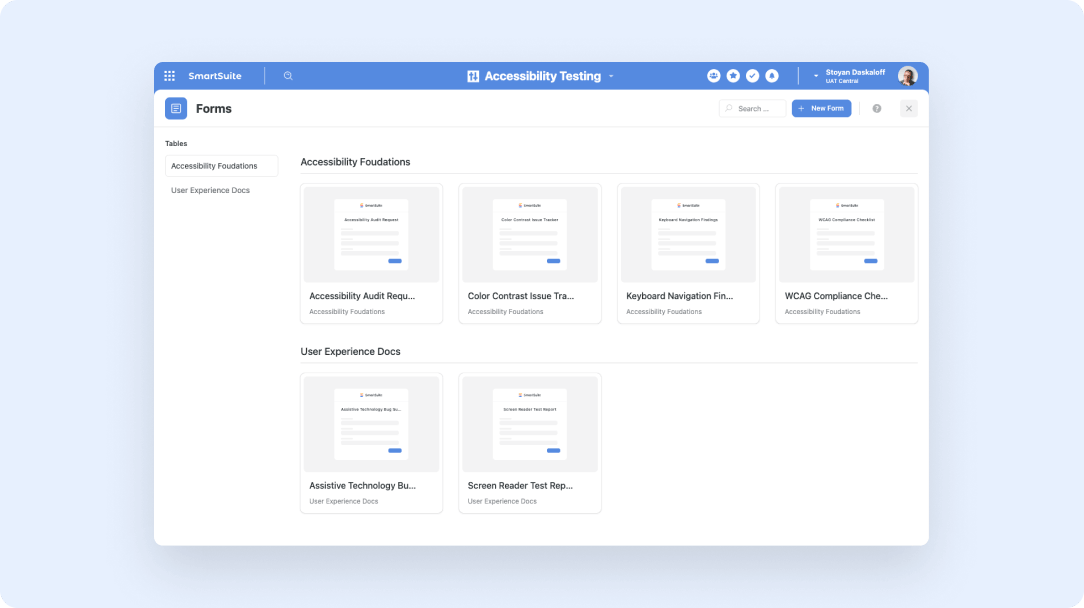Click the favorites star icon
This screenshot has width=1084, height=608.
point(733,76)
